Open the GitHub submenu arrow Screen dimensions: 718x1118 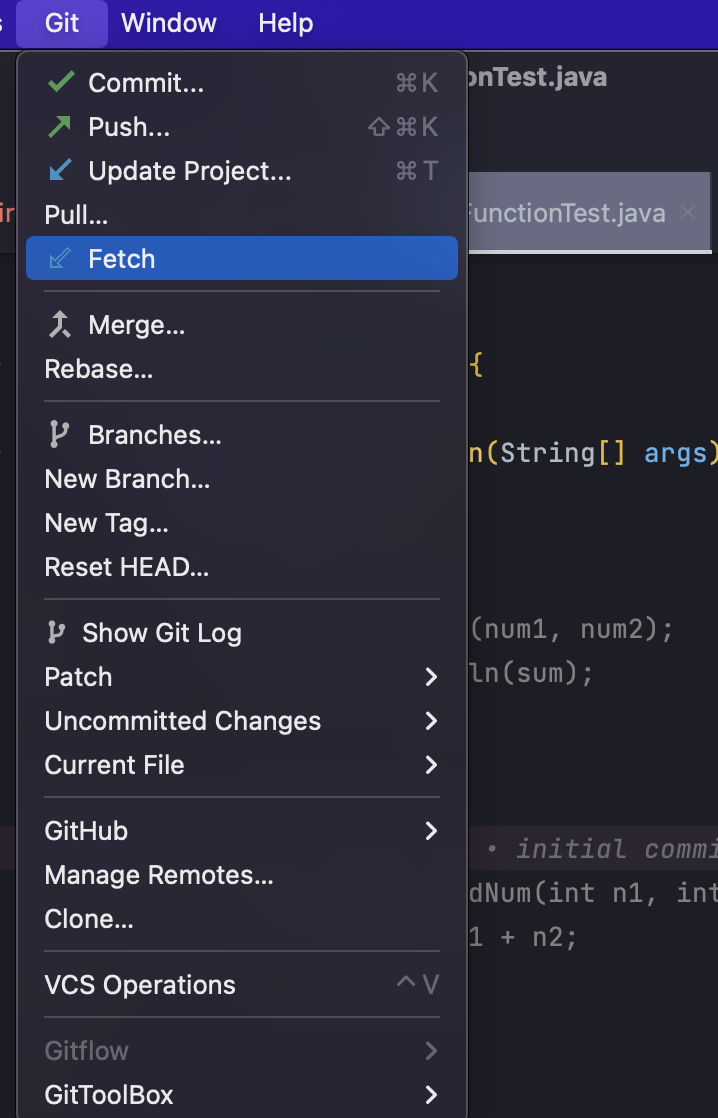(431, 831)
